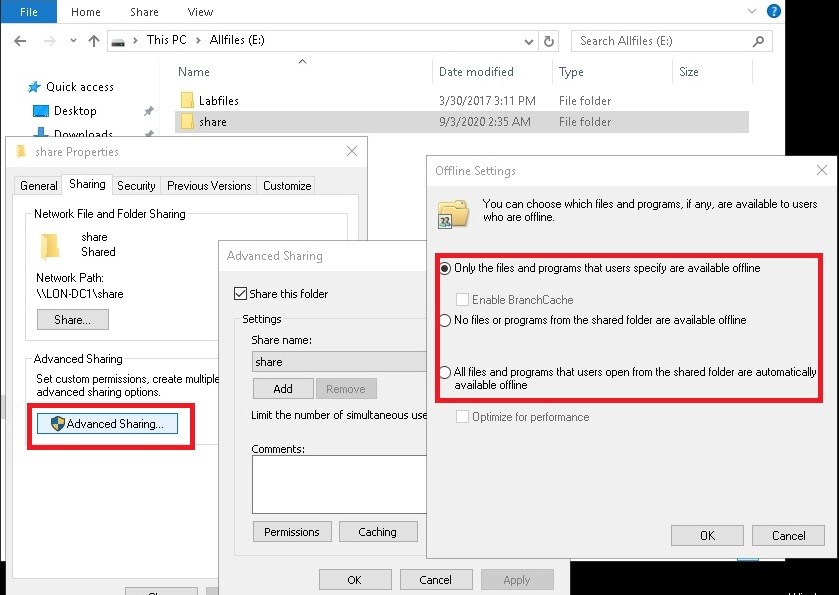Open the help question mark icon
Image resolution: width=839 pixels, height=595 pixels.
point(773,12)
